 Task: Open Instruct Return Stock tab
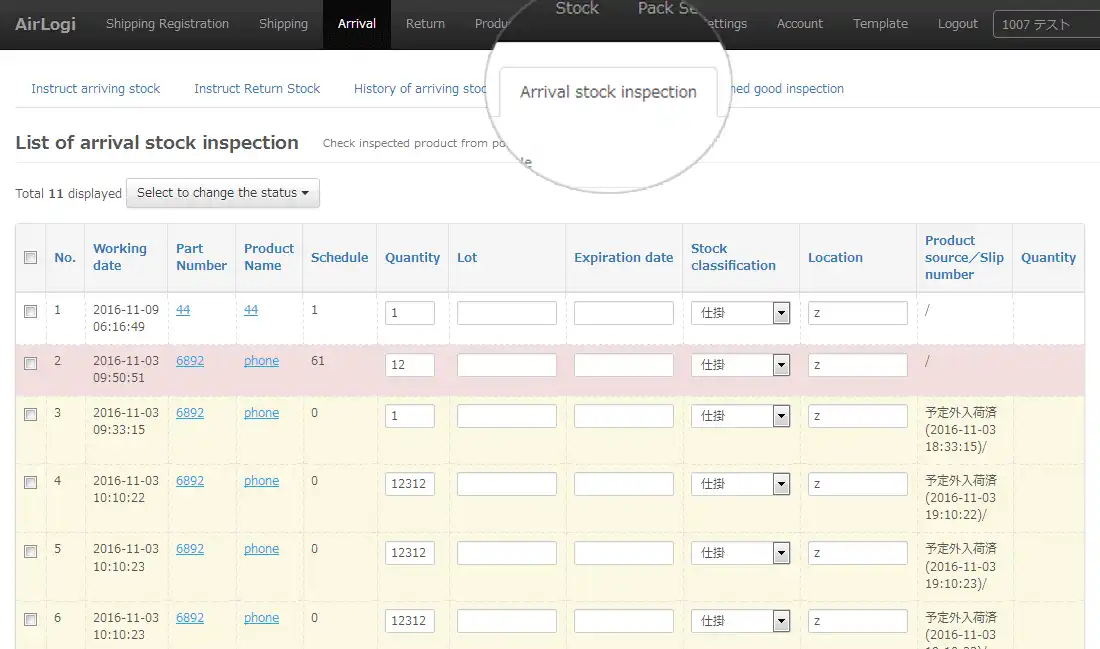click(x=257, y=88)
